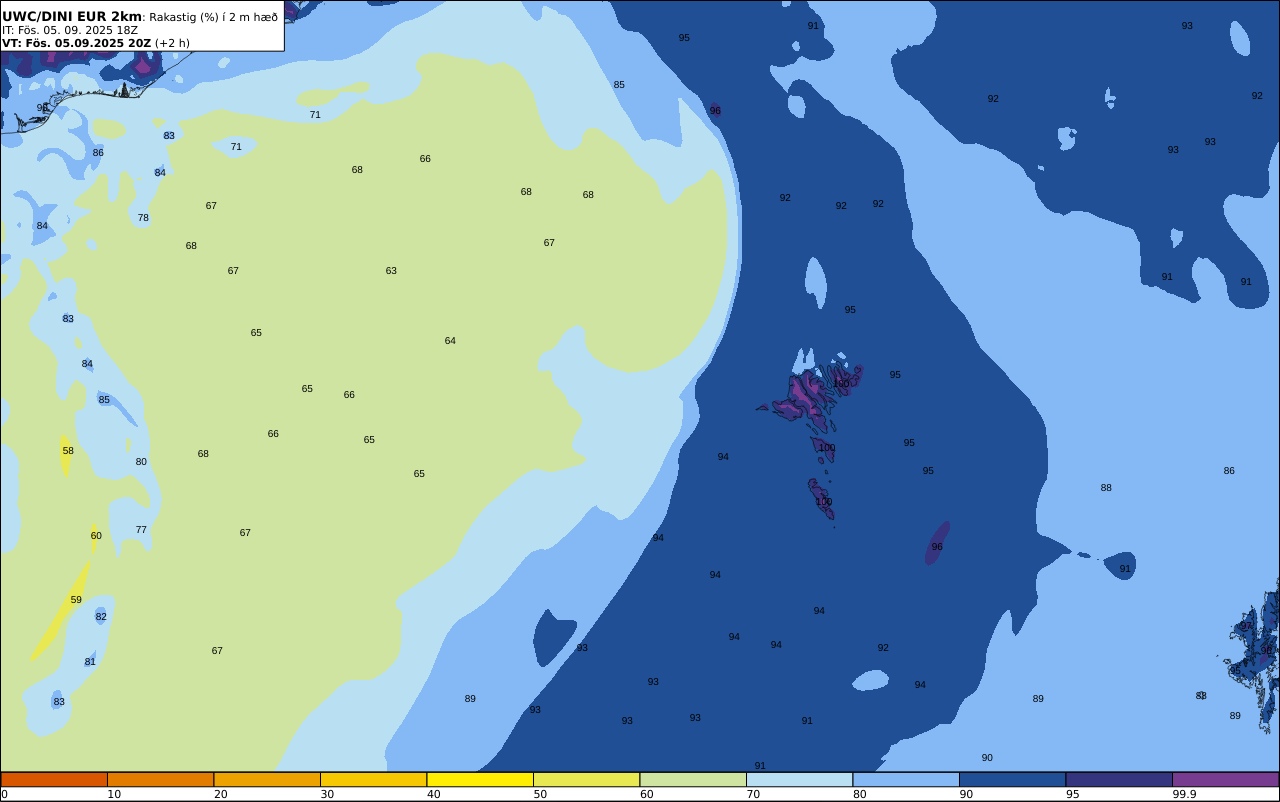
Task: Pick the 40–50 bright yellow legend swatch
Action: coord(480,779)
